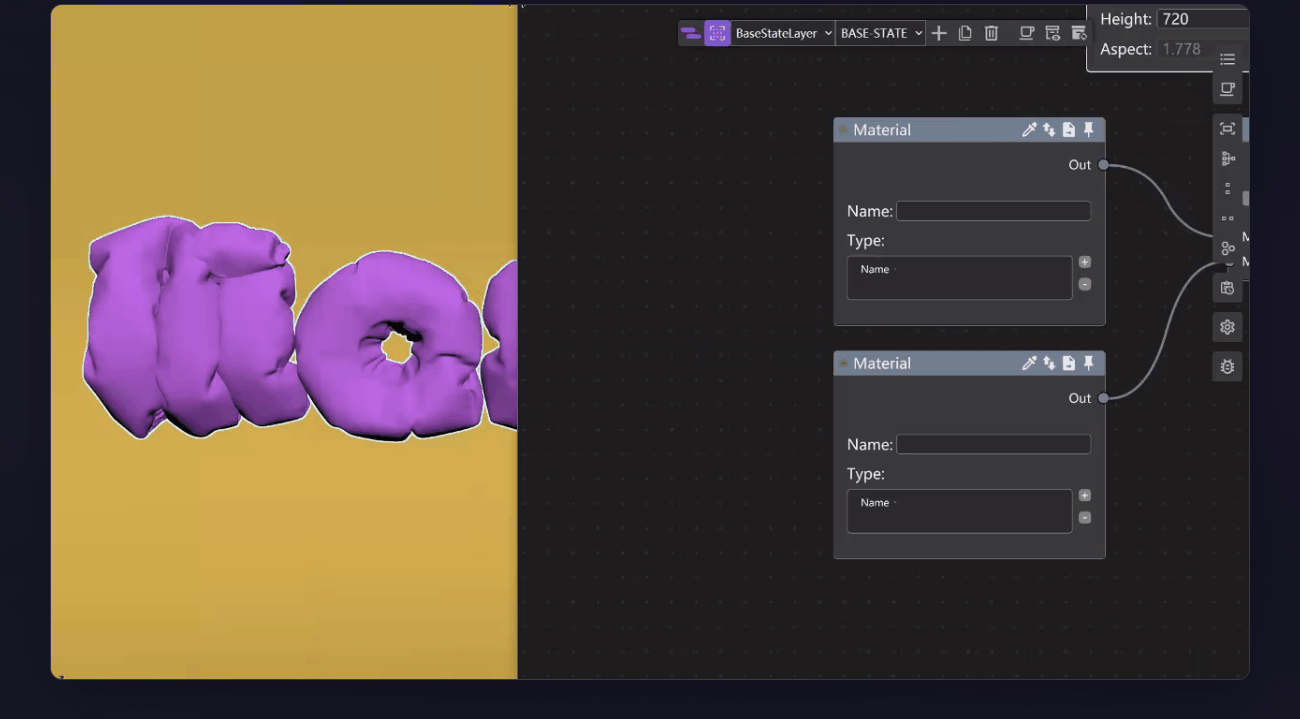This screenshot has width=1300, height=719.
Task: Click the hierarchy tree icon in the right sidebar
Action: pyautogui.click(x=1227, y=158)
